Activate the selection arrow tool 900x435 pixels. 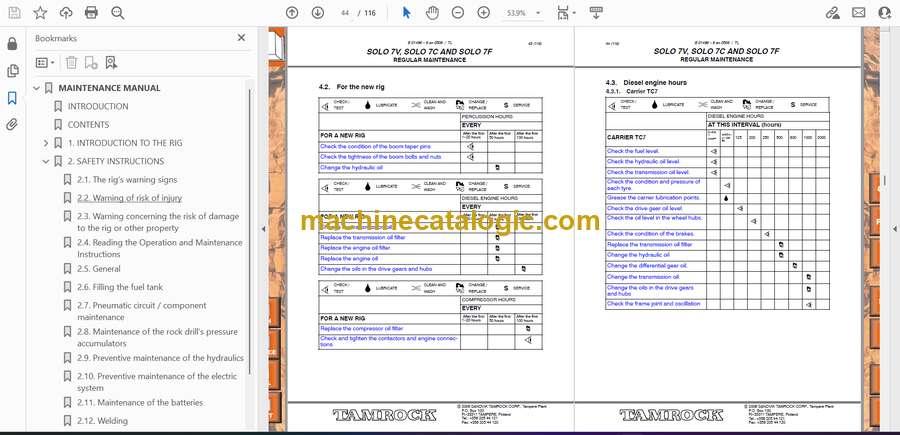[406, 13]
